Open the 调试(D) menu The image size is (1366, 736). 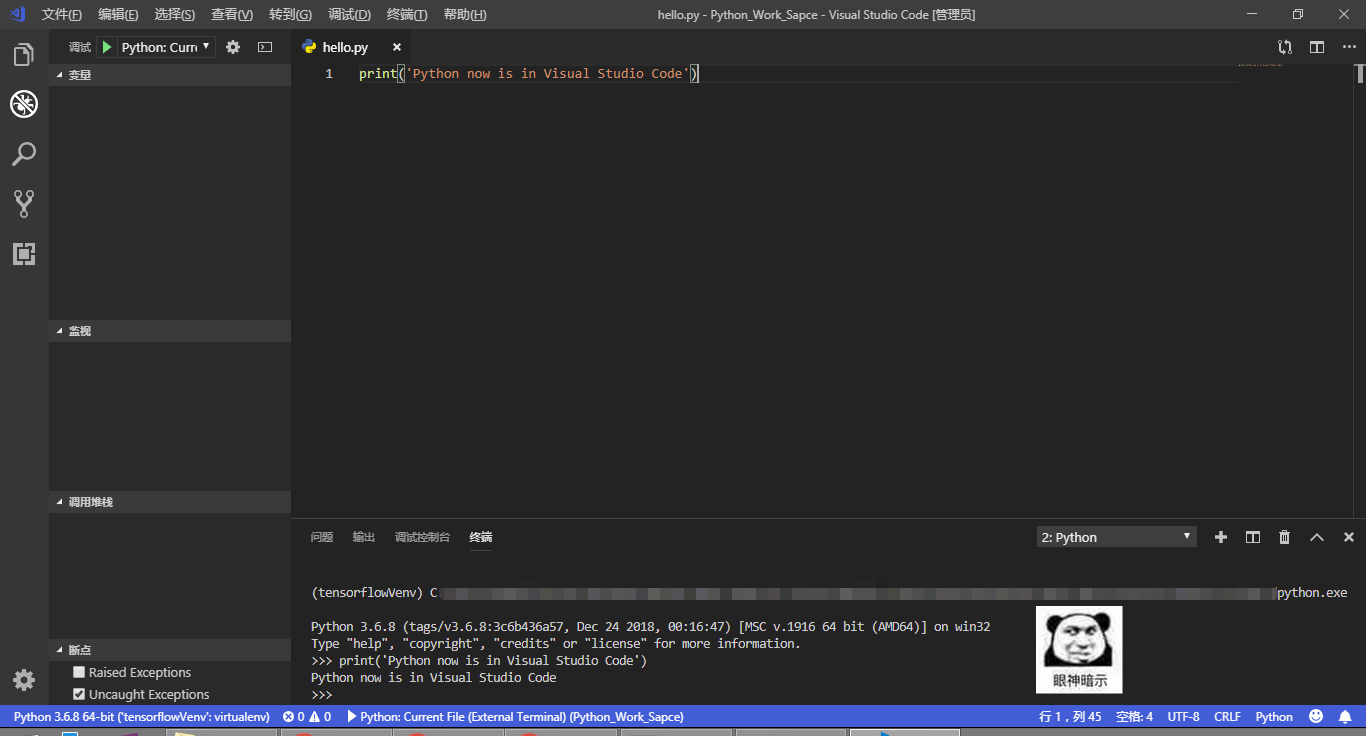click(x=349, y=14)
